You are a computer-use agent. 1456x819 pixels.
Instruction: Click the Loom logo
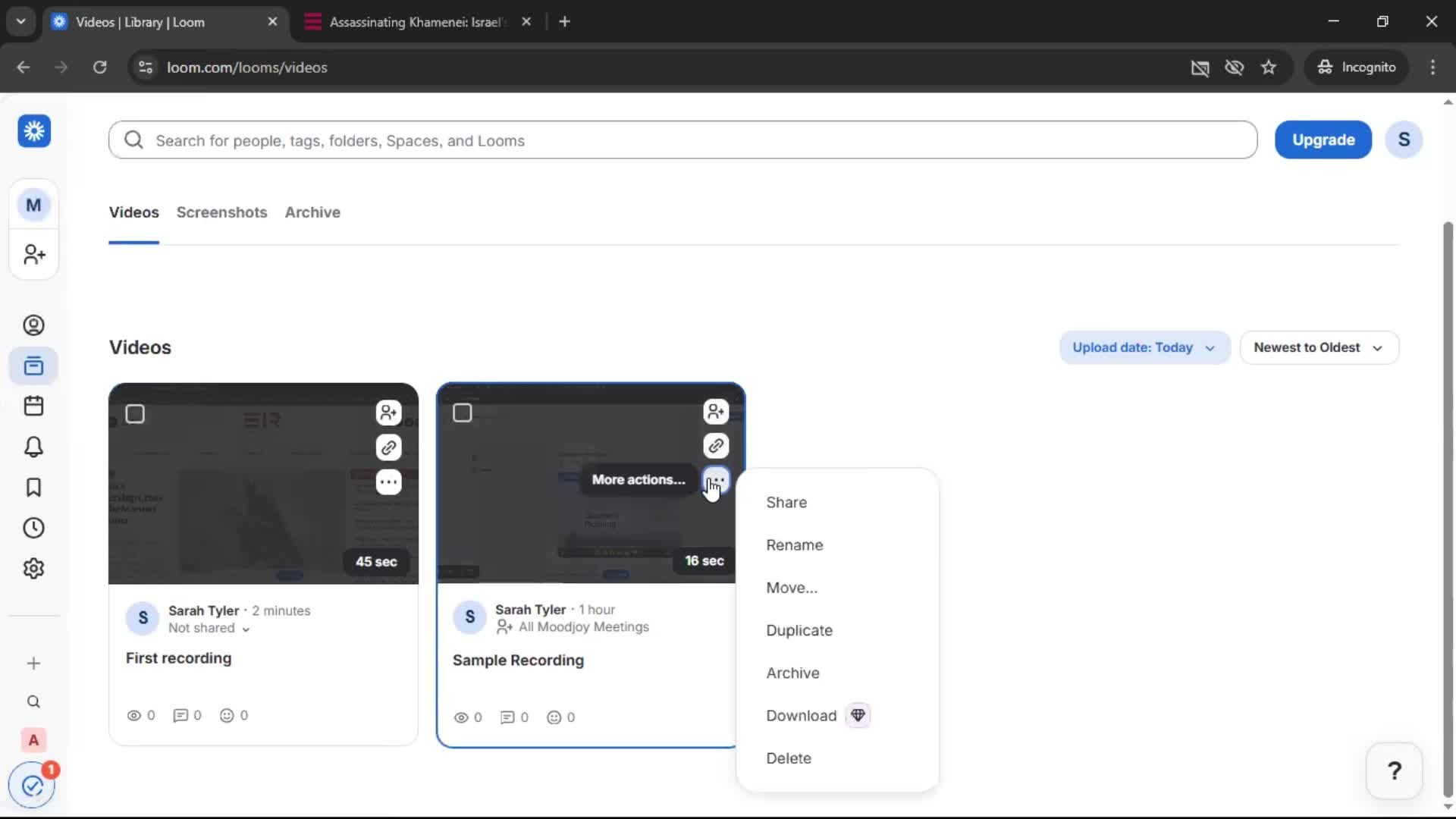(33, 130)
